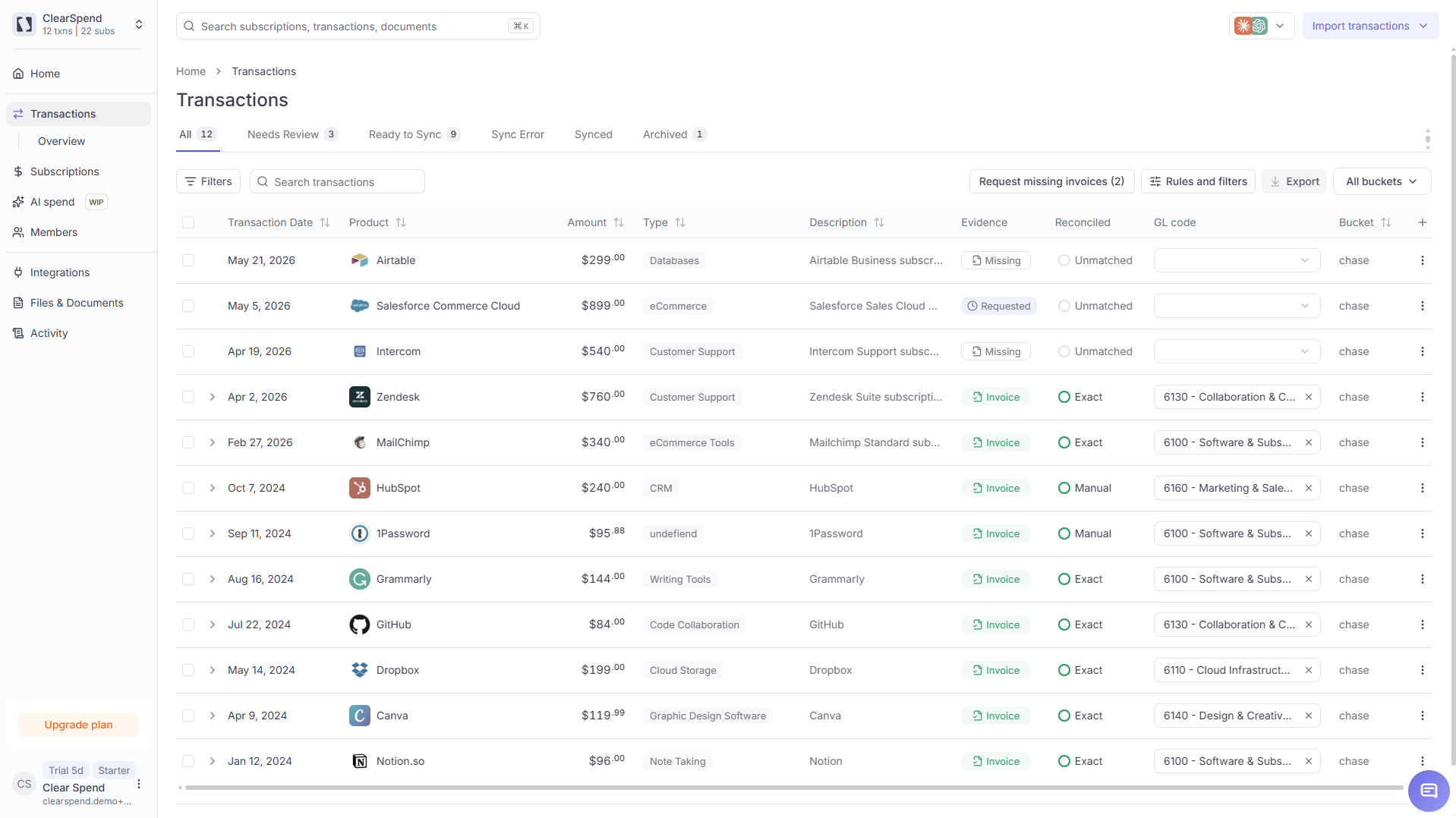The height and width of the screenshot is (818, 1456).
Task: Expand the MailChimp transaction row
Action: click(213, 442)
